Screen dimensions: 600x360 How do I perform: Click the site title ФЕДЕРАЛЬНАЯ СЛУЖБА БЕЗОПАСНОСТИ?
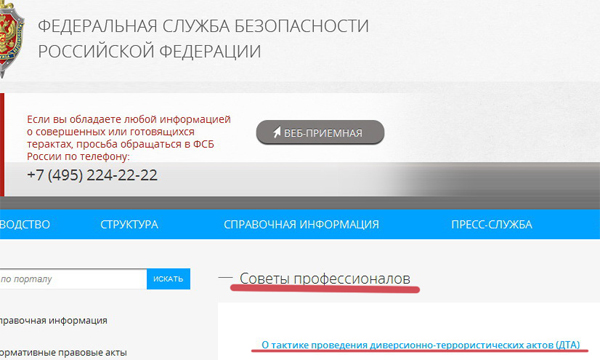(x=203, y=26)
